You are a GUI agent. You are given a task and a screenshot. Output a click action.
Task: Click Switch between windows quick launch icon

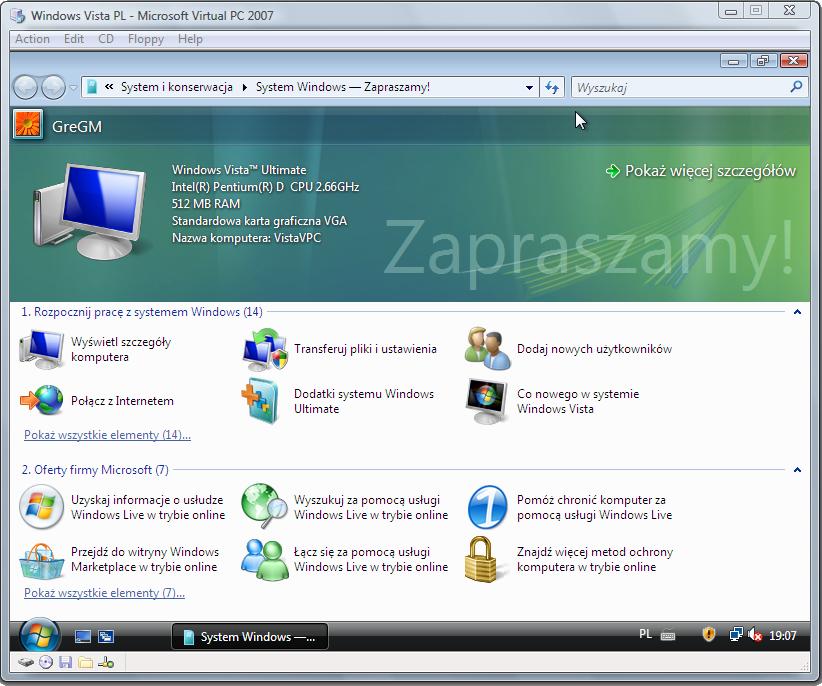[106, 637]
